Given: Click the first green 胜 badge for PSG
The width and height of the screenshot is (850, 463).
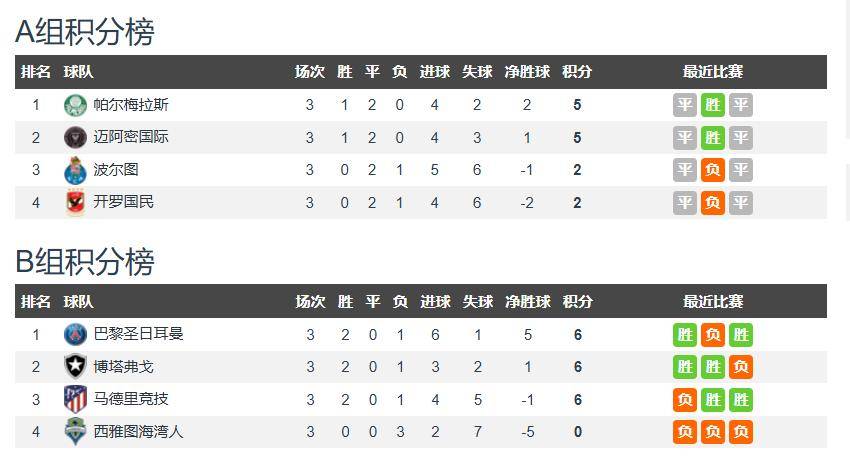Looking at the screenshot, I should click(685, 335).
